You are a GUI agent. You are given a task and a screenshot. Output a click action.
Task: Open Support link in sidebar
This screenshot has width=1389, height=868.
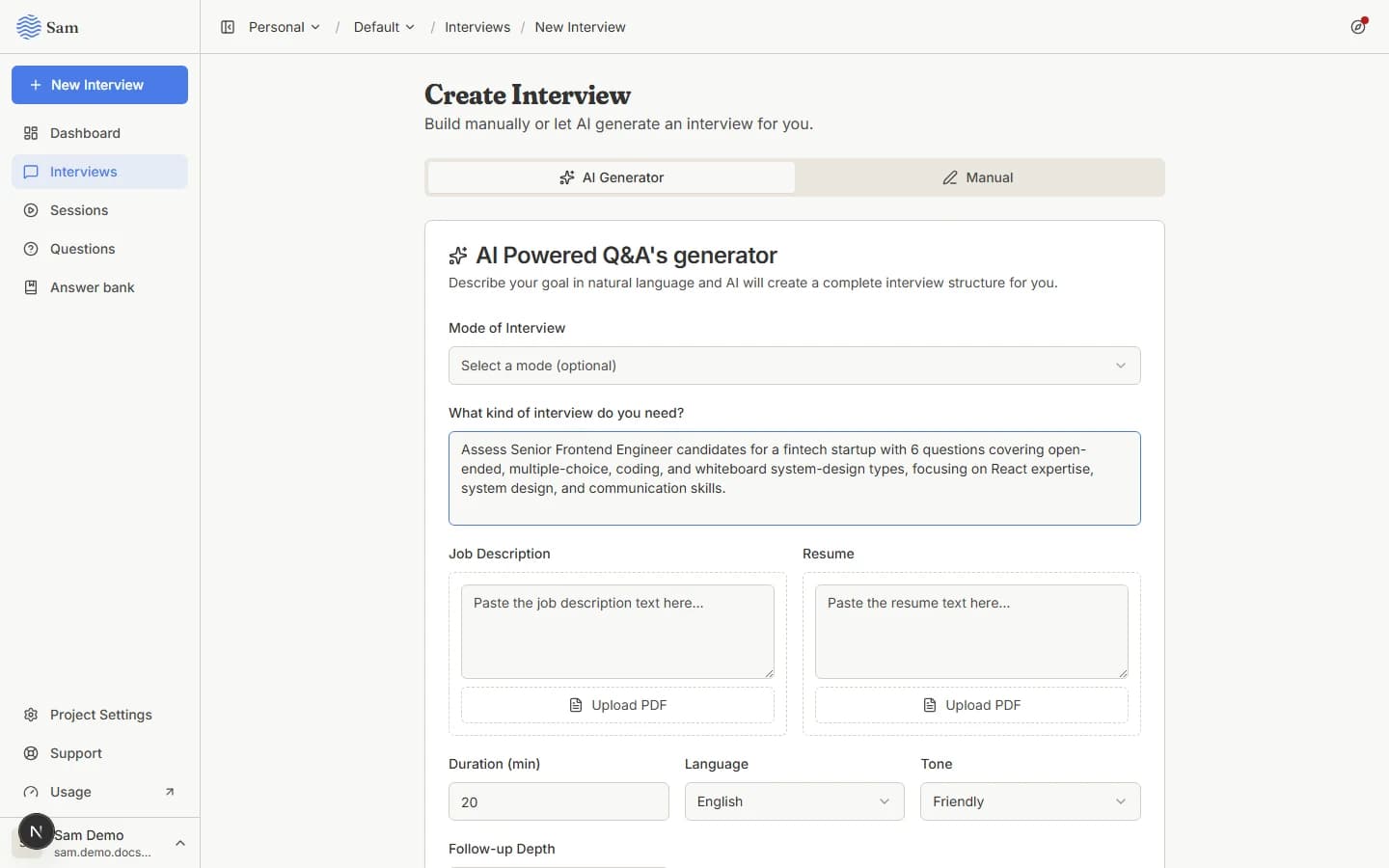coord(99,753)
